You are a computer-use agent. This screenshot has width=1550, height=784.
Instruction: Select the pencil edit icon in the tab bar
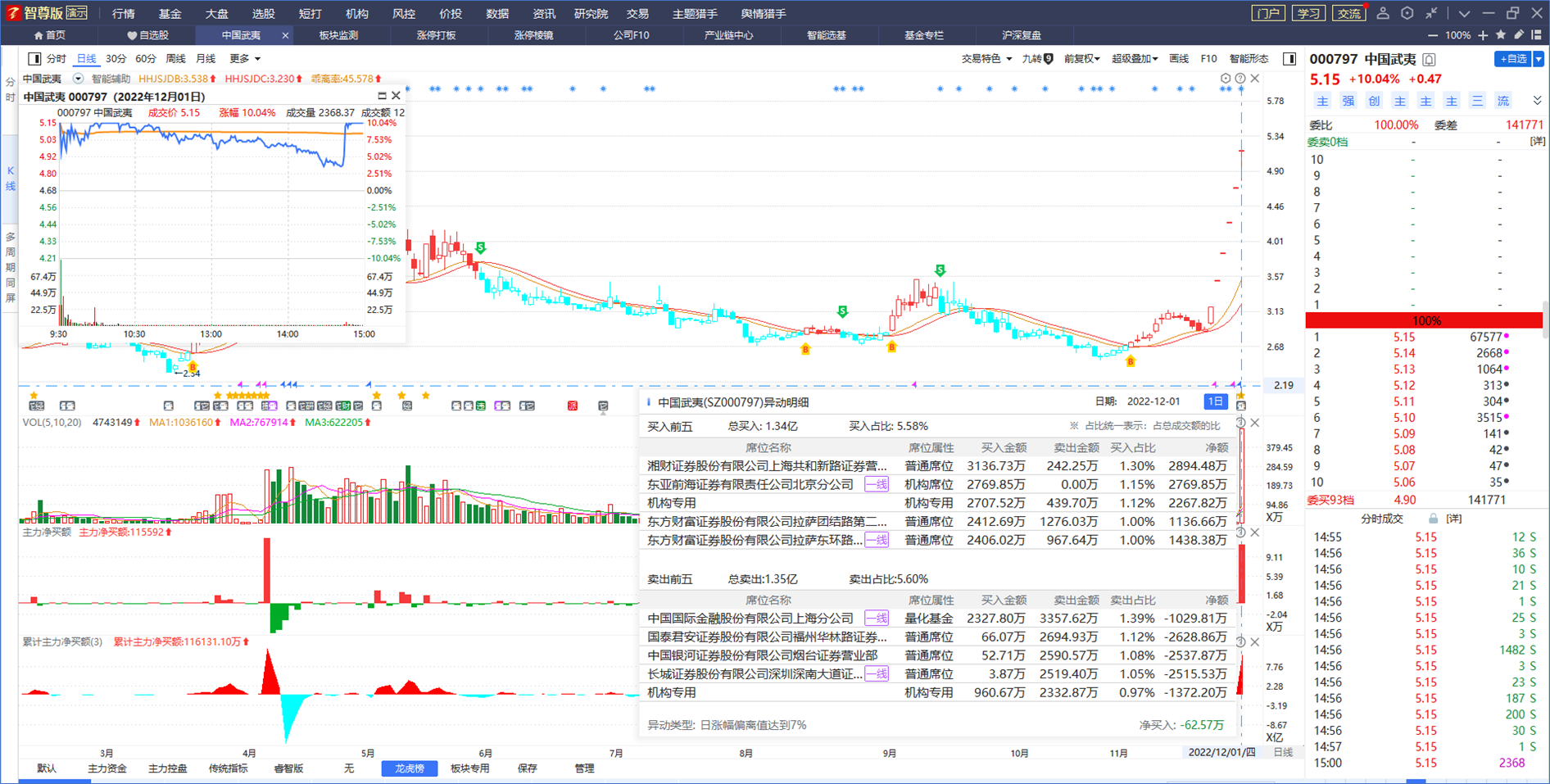pyautogui.click(x=1519, y=35)
